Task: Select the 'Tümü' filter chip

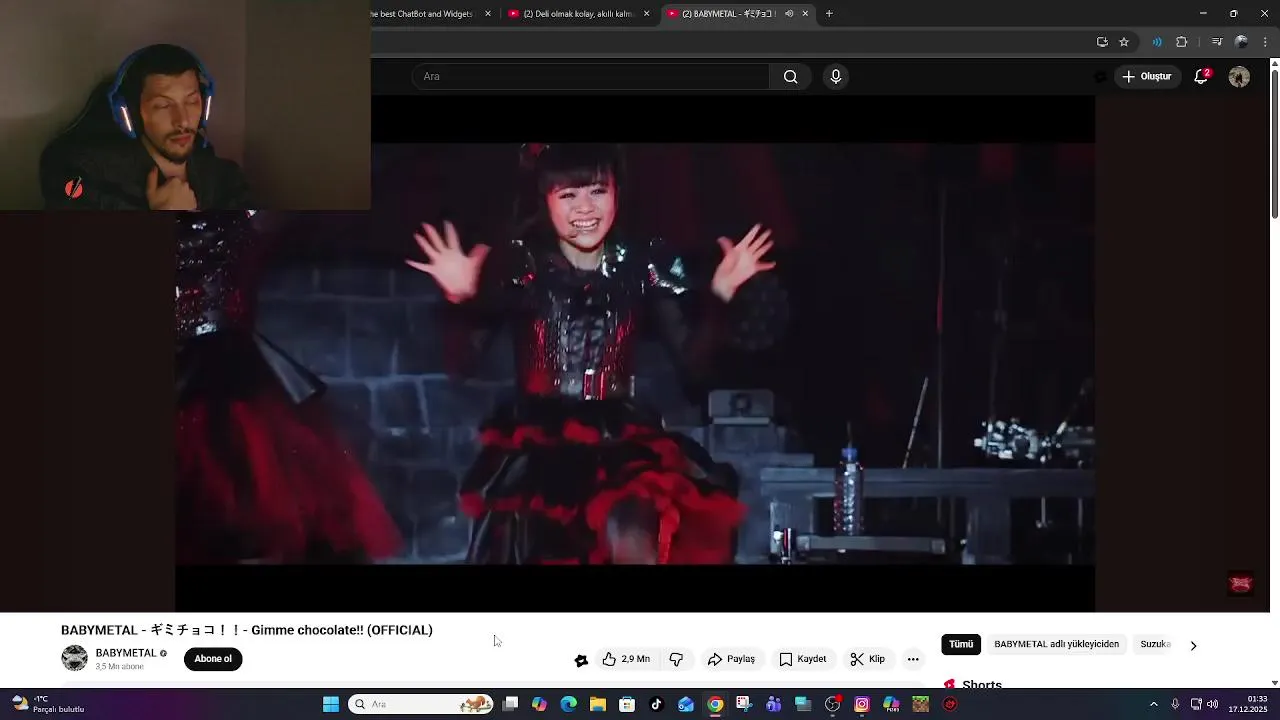Action: 961,644
